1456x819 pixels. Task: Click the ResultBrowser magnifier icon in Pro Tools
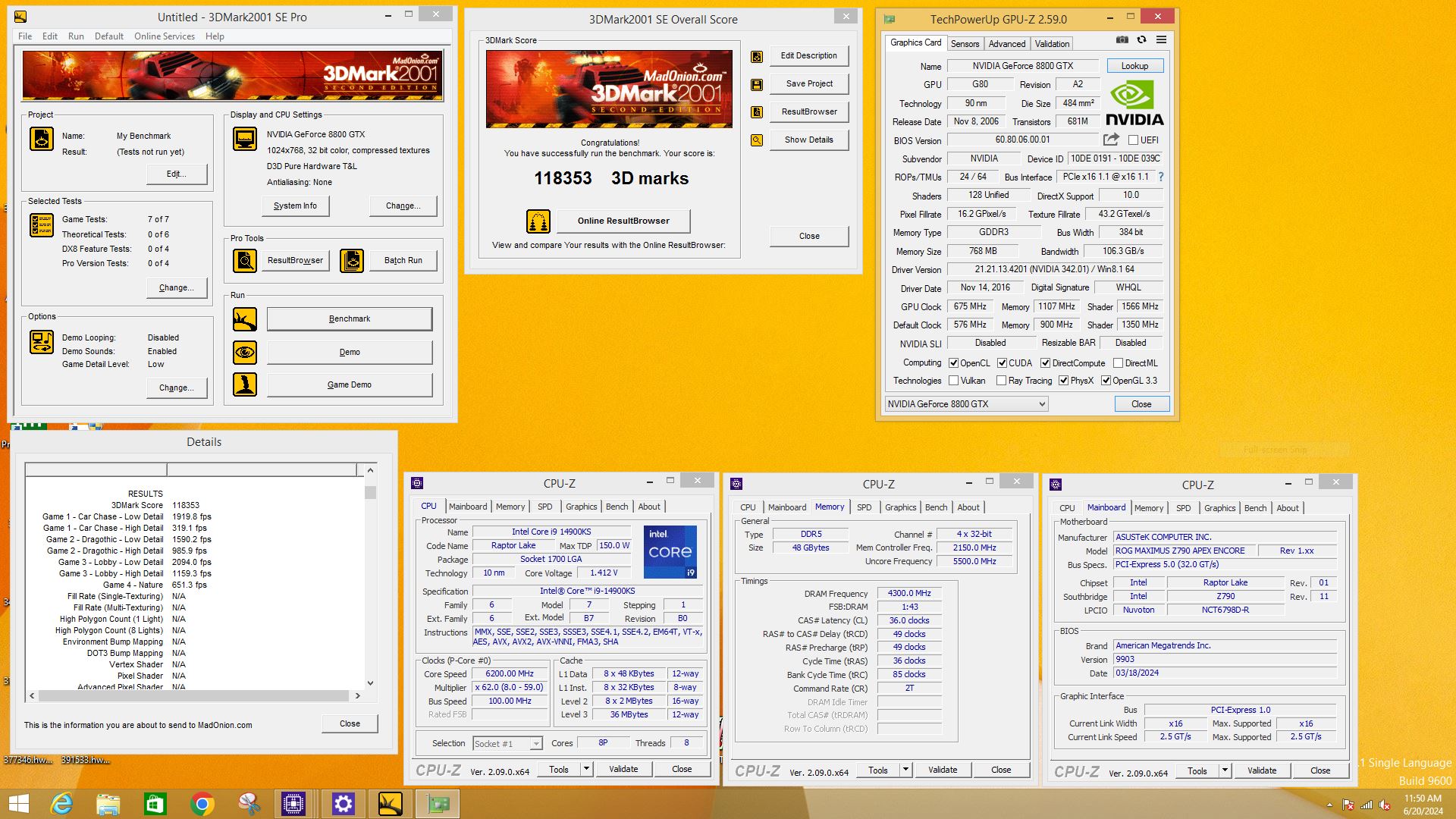(x=245, y=261)
